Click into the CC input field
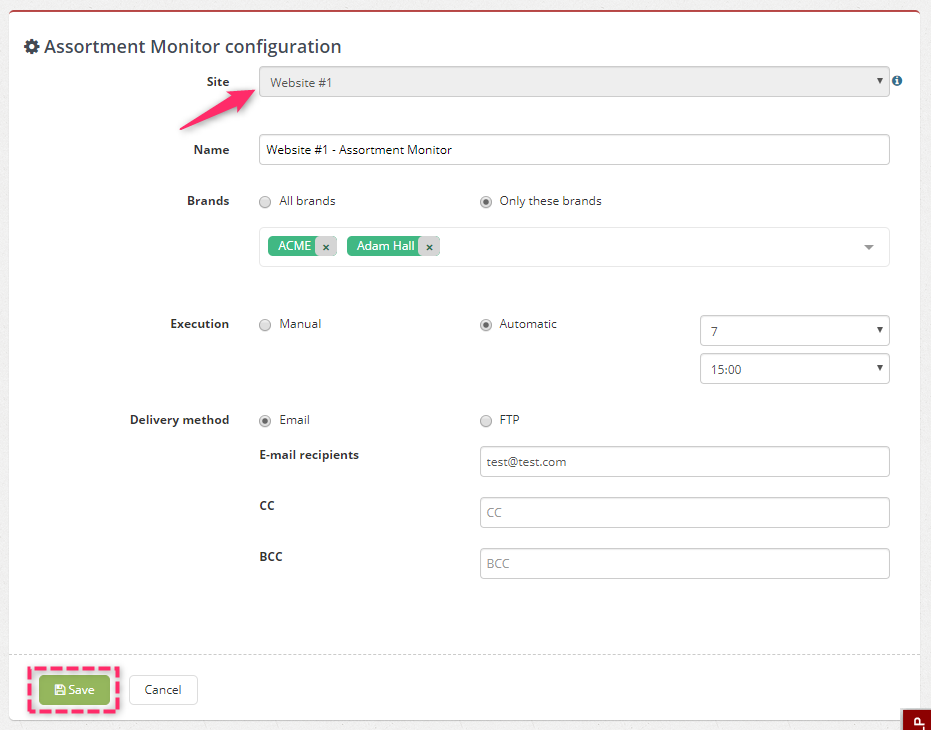Screen dimensions: 931x730 click(x=685, y=513)
